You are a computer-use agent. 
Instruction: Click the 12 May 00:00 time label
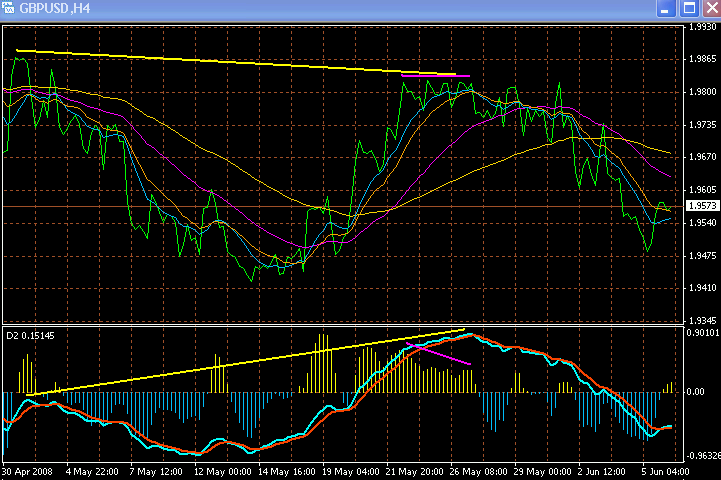[223, 472]
